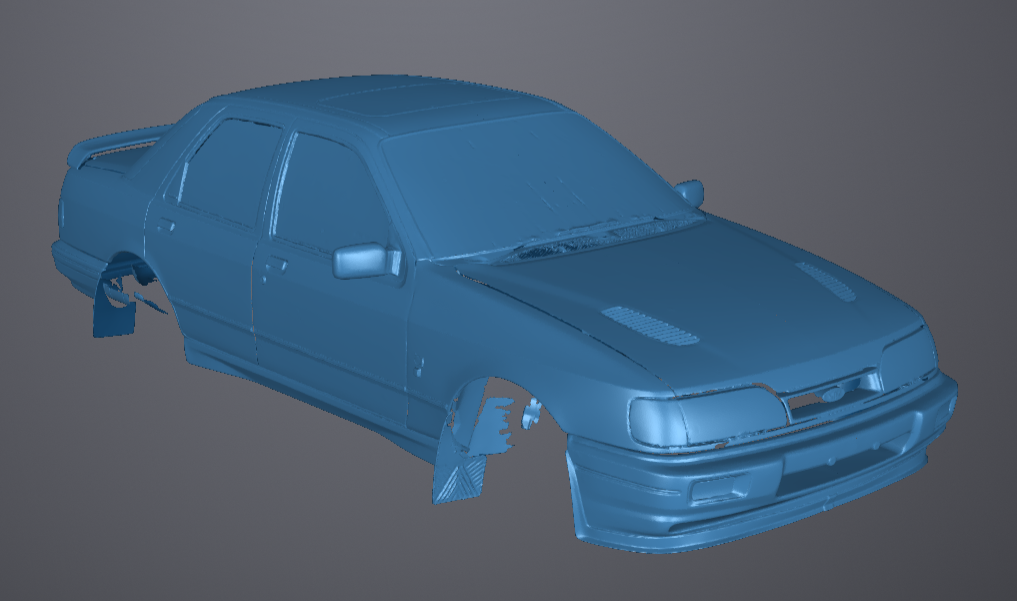The image size is (1017, 601).
Task: Click the rear spoiler on the car model
Action: click(x=110, y=146)
